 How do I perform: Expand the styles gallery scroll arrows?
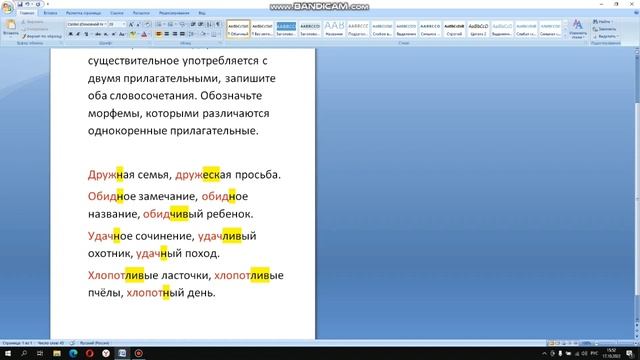point(566,29)
